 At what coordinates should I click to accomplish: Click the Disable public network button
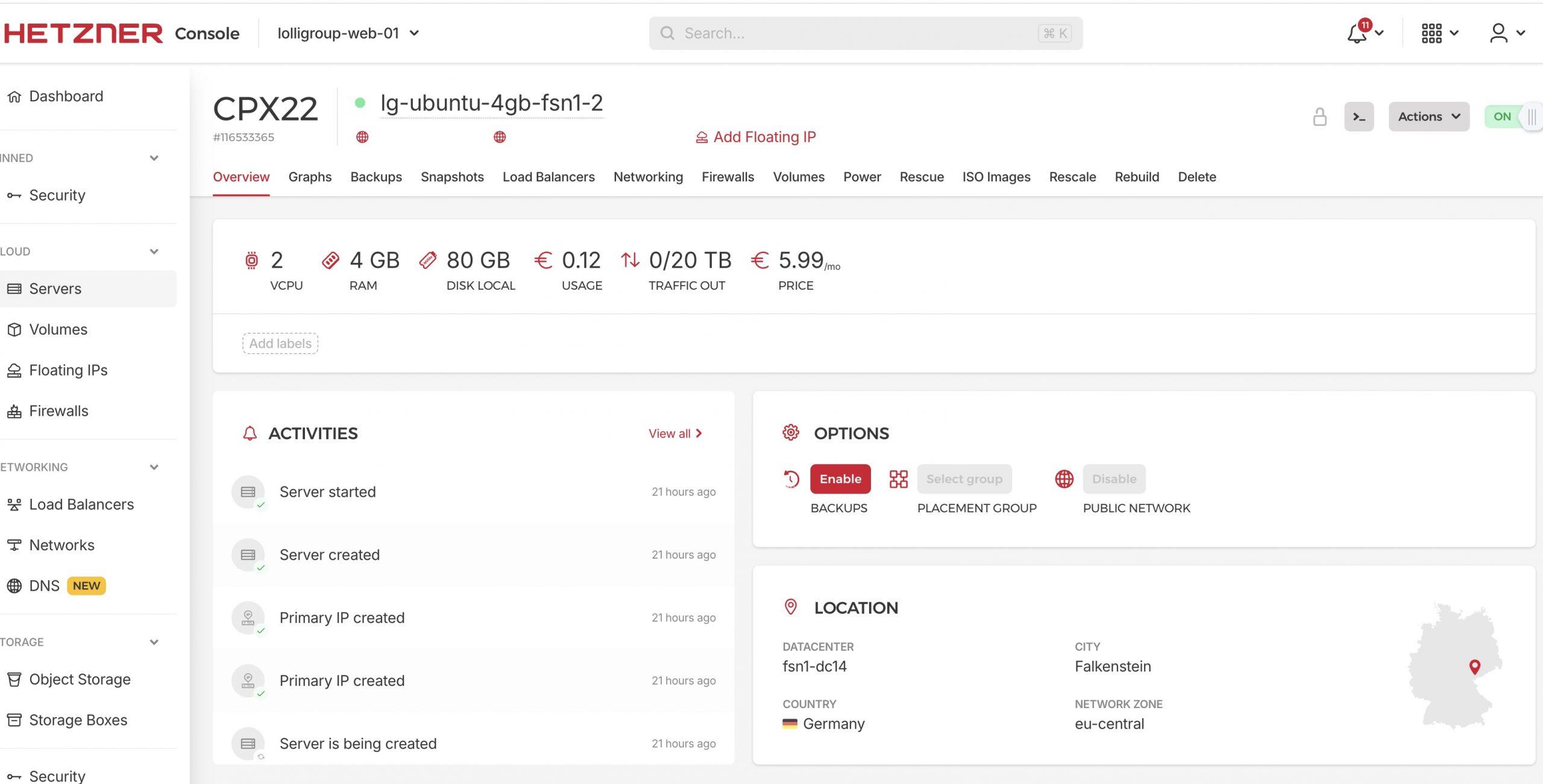[1114, 479]
